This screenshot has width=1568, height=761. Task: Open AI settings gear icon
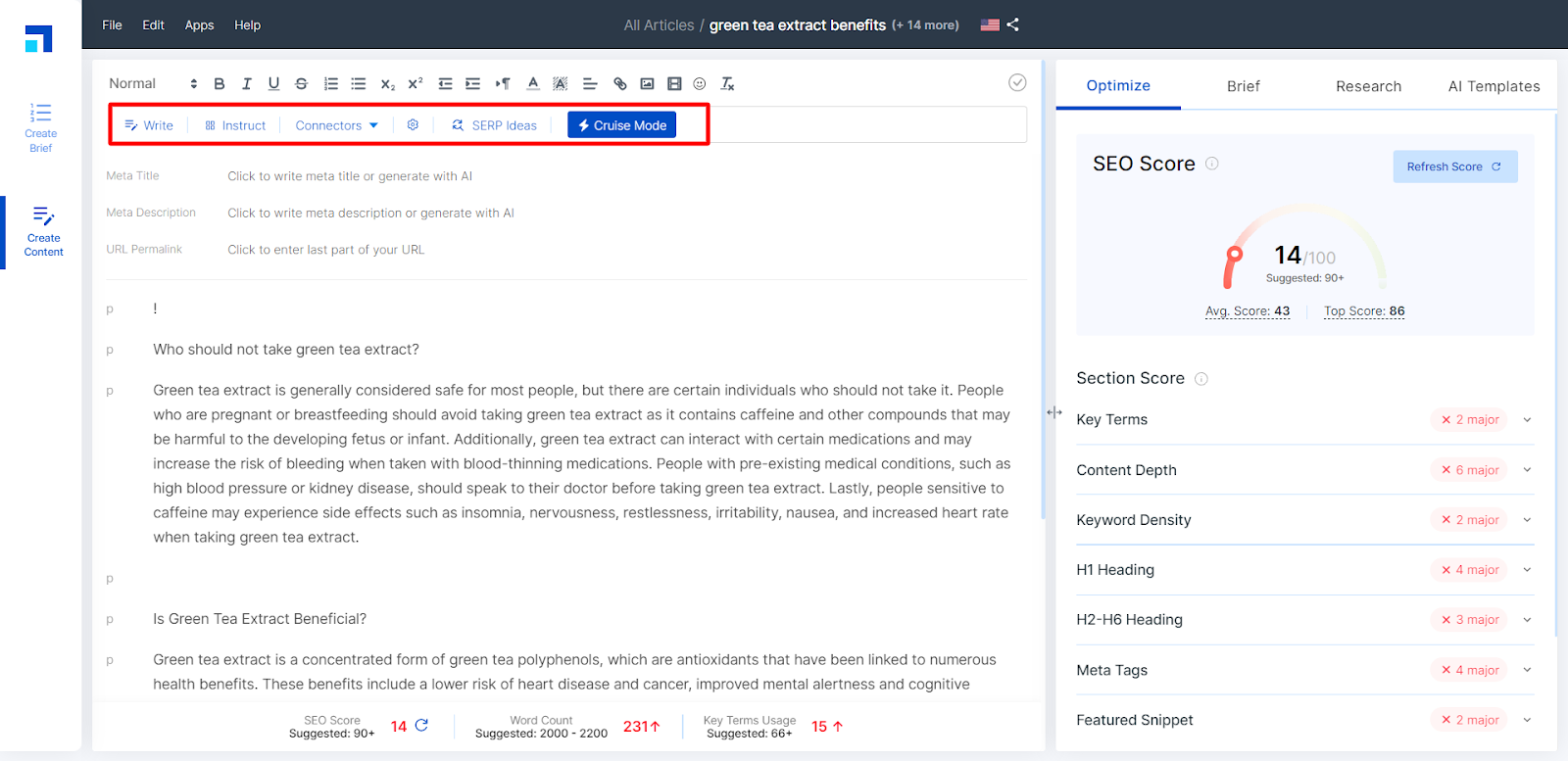click(413, 125)
